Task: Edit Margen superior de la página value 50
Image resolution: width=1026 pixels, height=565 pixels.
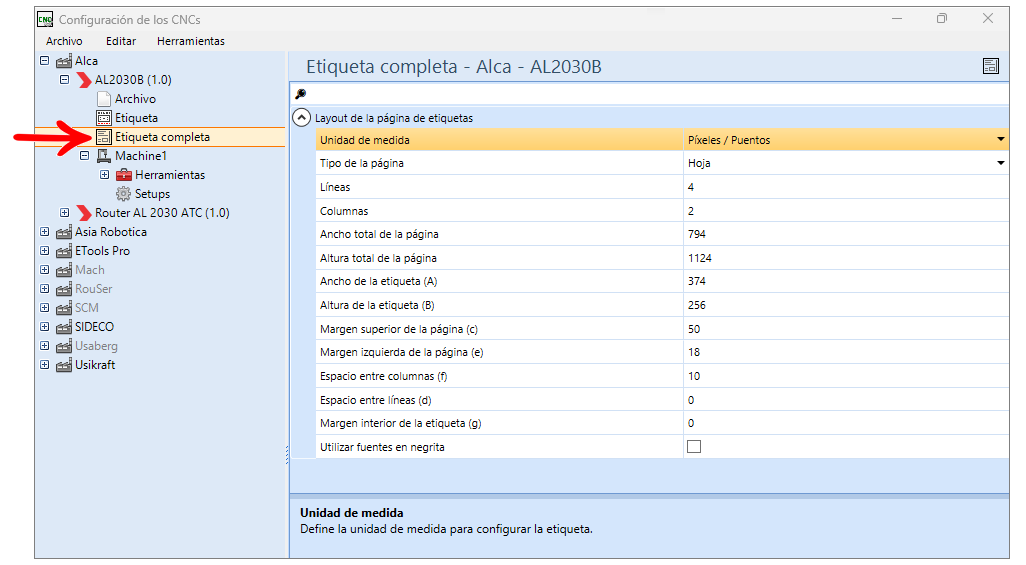Action: (x=845, y=329)
